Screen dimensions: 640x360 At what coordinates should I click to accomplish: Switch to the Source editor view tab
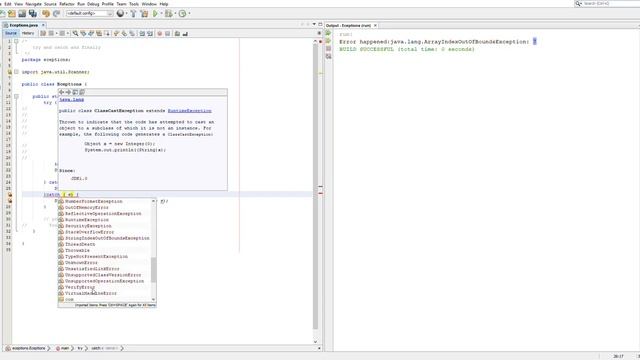pyautogui.click(x=11, y=33)
